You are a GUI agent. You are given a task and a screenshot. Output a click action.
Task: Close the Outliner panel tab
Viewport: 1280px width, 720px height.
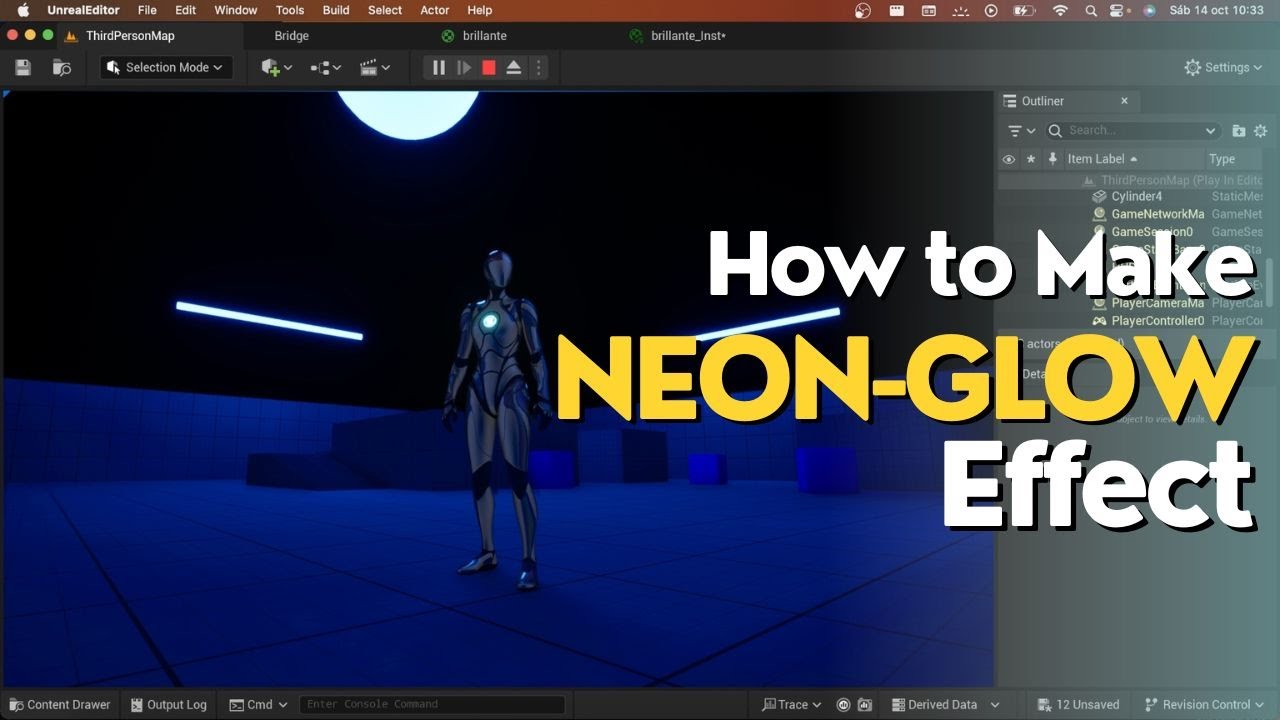click(x=1124, y=101)
